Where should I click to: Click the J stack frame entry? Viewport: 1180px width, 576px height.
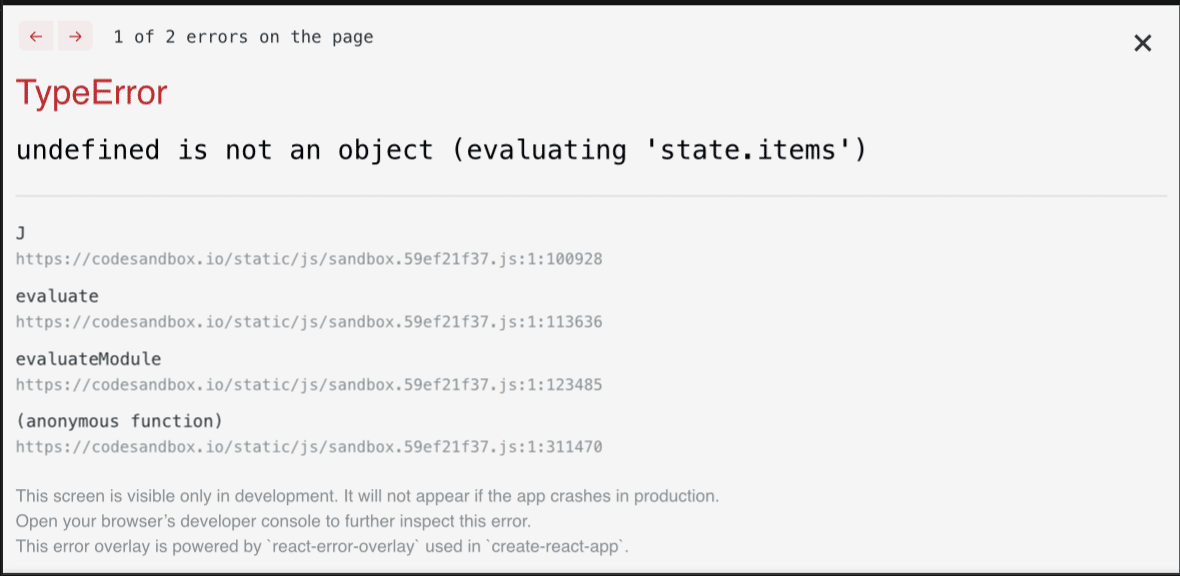point(19,233)
